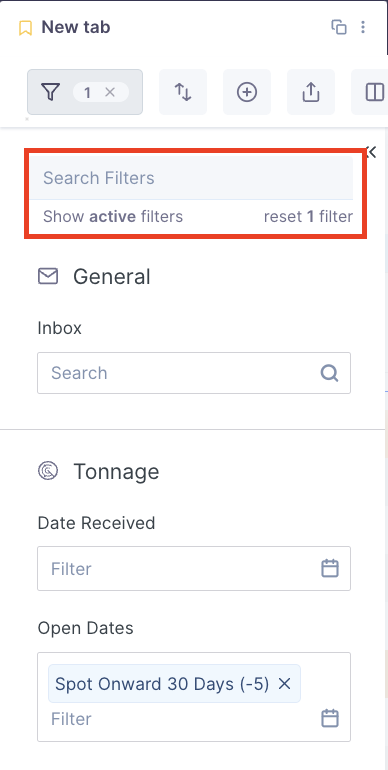Open the sort arrows toolbar button
Viewport: 388px width, 770px height.
point(183,92)
